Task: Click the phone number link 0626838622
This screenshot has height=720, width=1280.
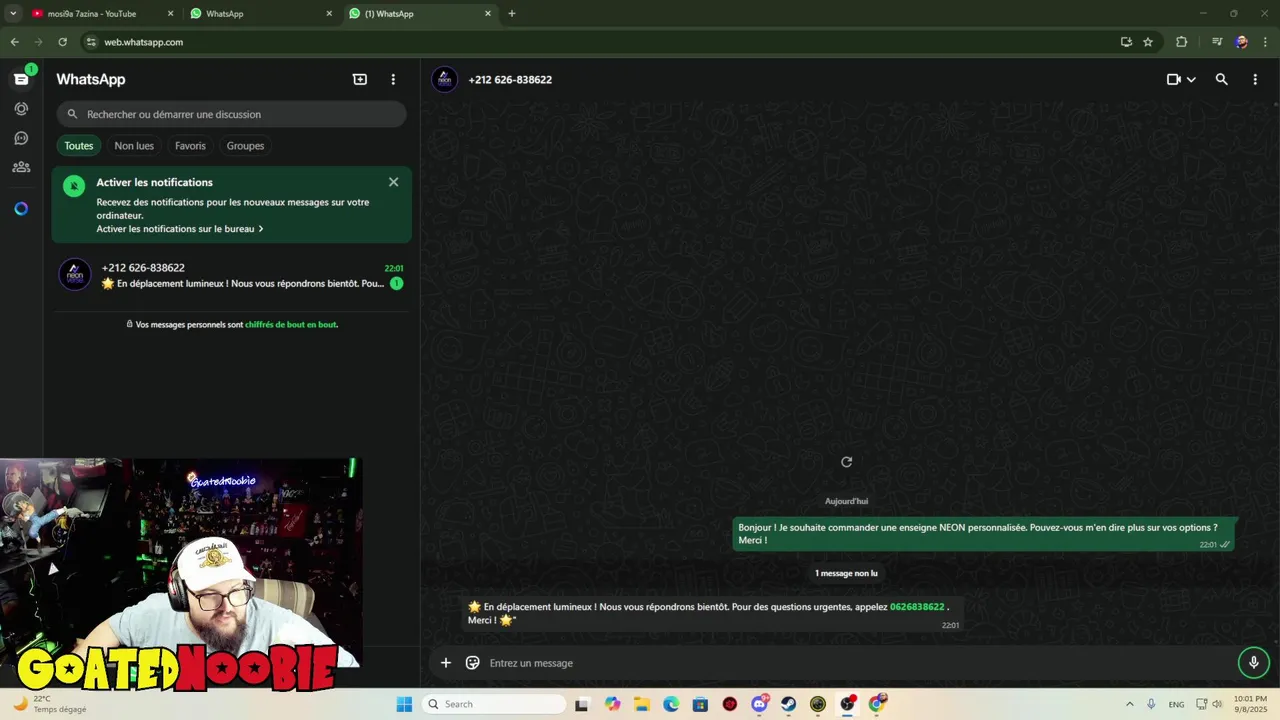Action: (917, 607)
